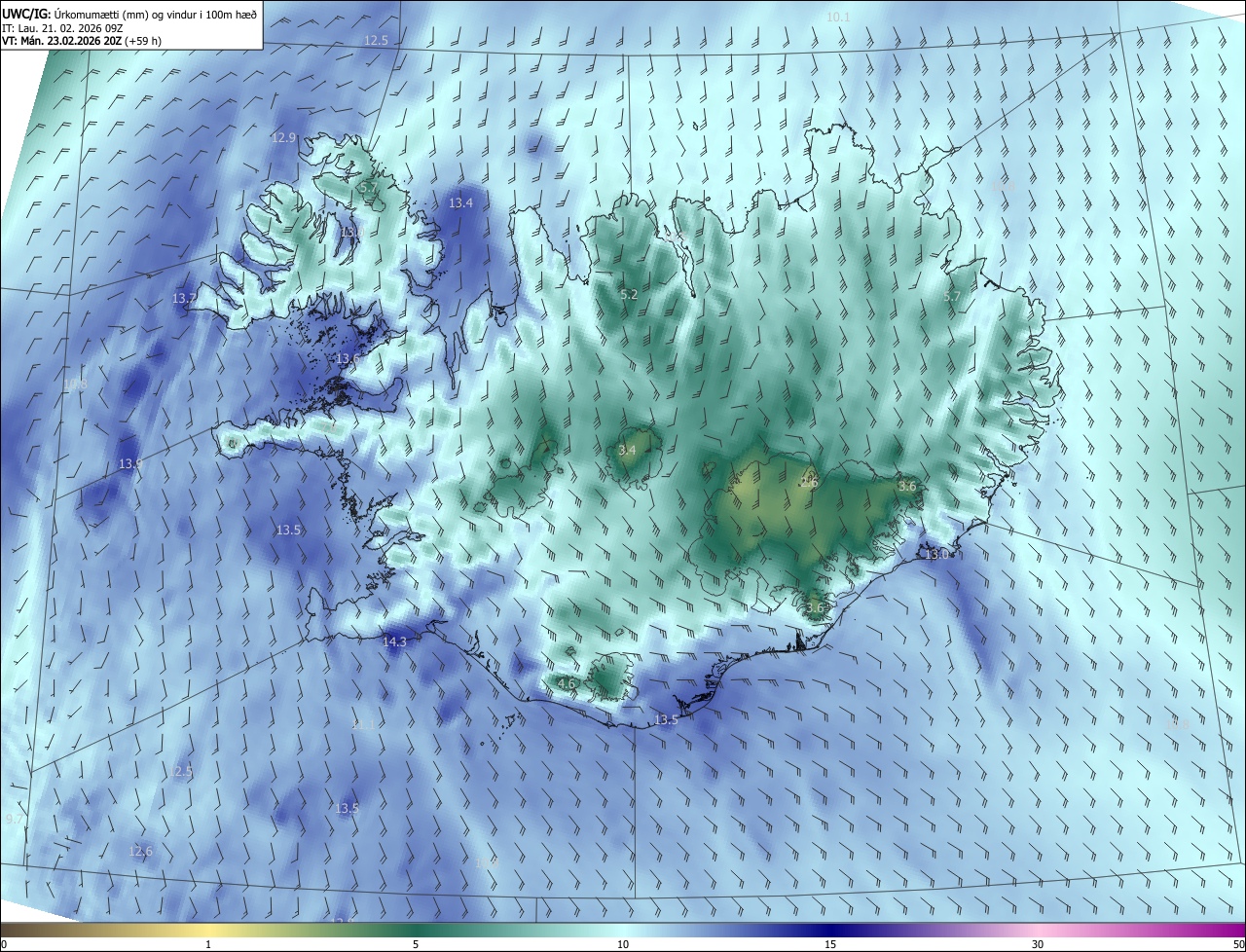
Task: Click the map value label 13.6
Action: (x=348, y=359)
